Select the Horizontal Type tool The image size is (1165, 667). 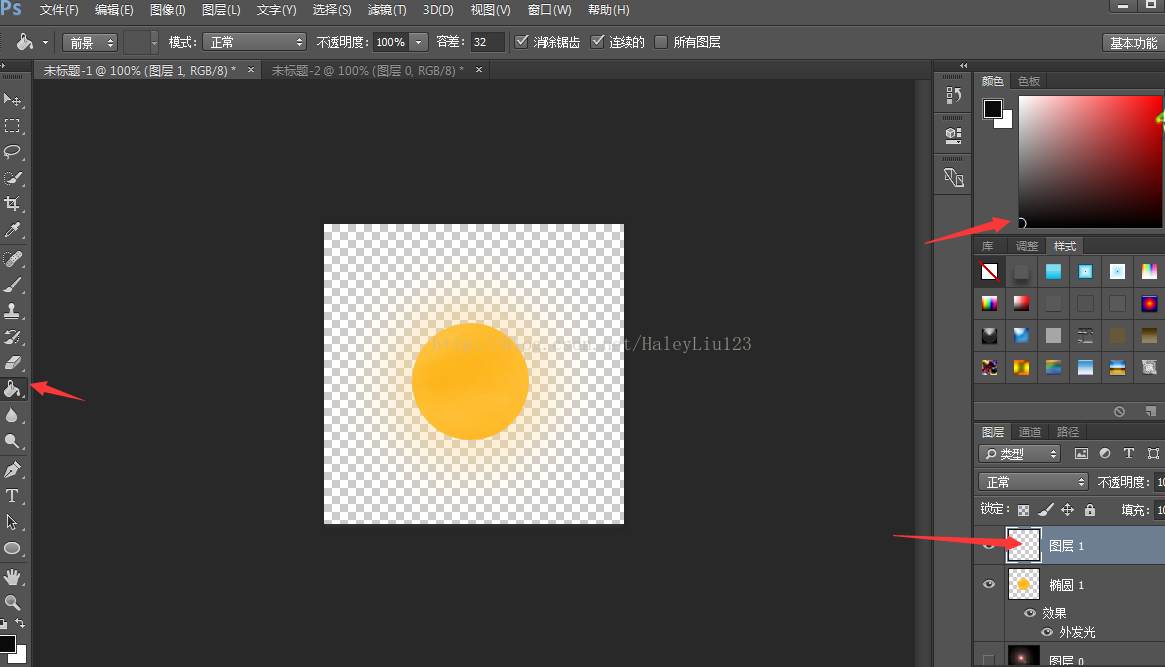click(x=13, y=496)
